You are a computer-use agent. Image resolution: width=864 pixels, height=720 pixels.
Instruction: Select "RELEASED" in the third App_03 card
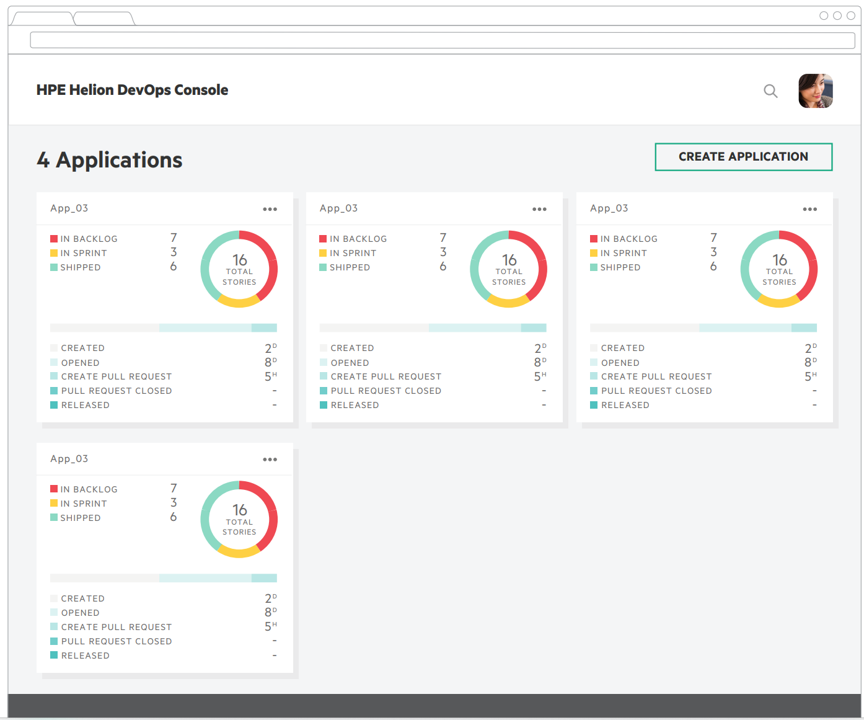tap(625, 405)
